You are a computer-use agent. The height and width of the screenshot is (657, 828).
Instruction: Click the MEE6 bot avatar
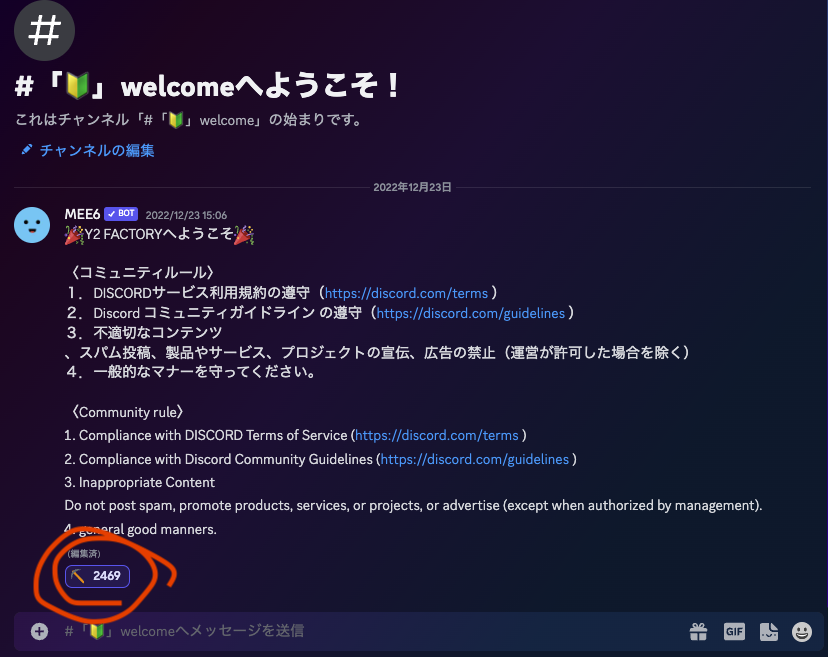[x=32, y=225]
